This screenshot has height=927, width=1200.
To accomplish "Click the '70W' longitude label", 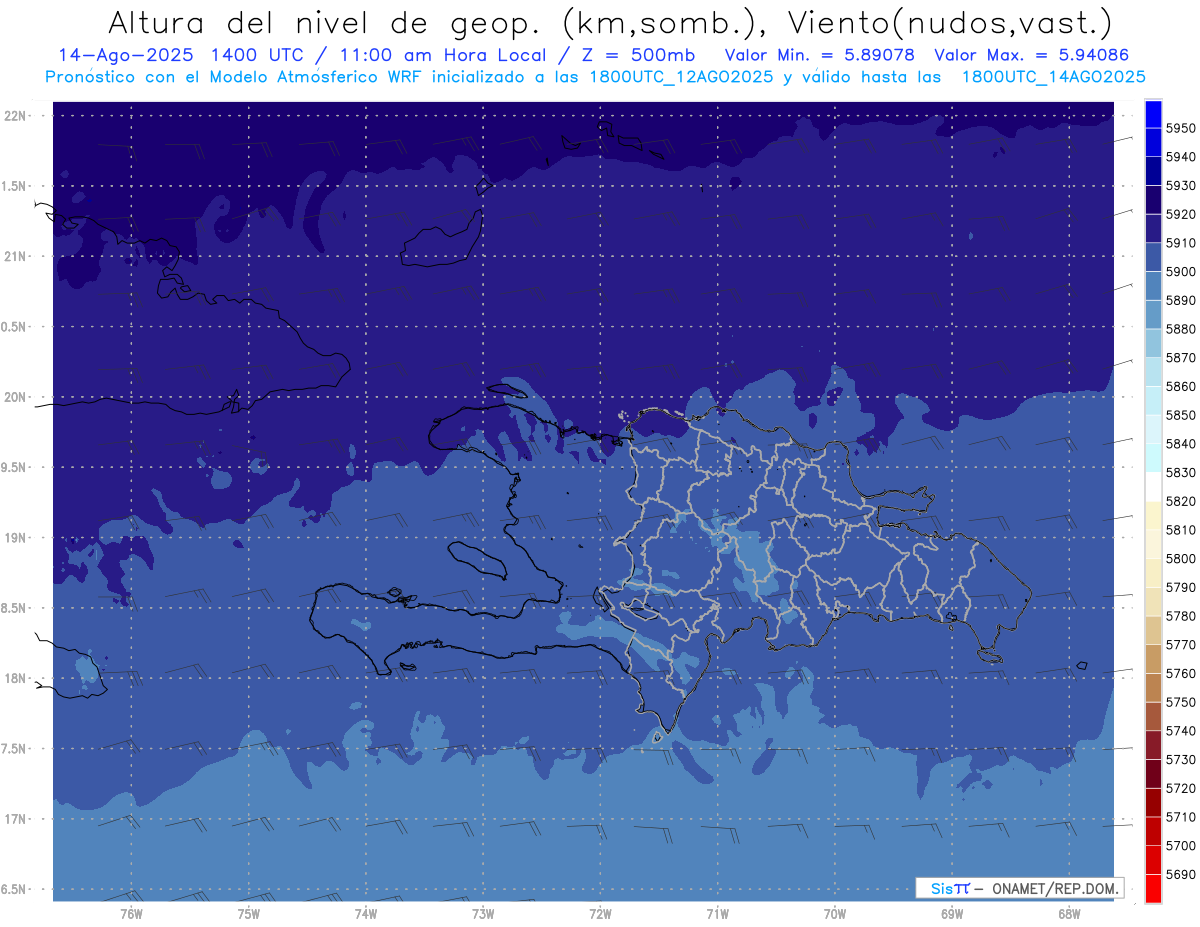I will click(x=835, y=914).
